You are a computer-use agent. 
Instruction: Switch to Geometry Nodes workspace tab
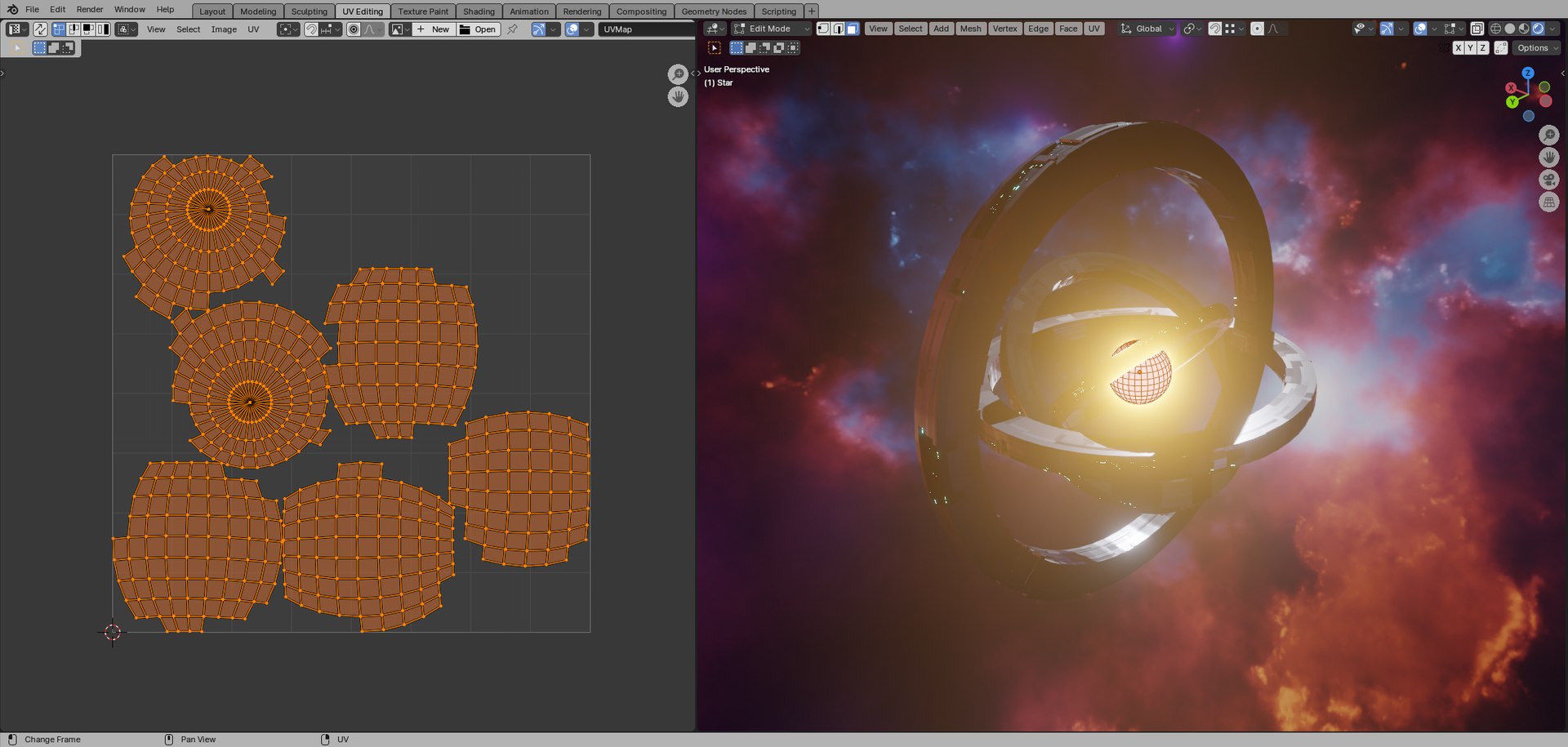[714, 11]
